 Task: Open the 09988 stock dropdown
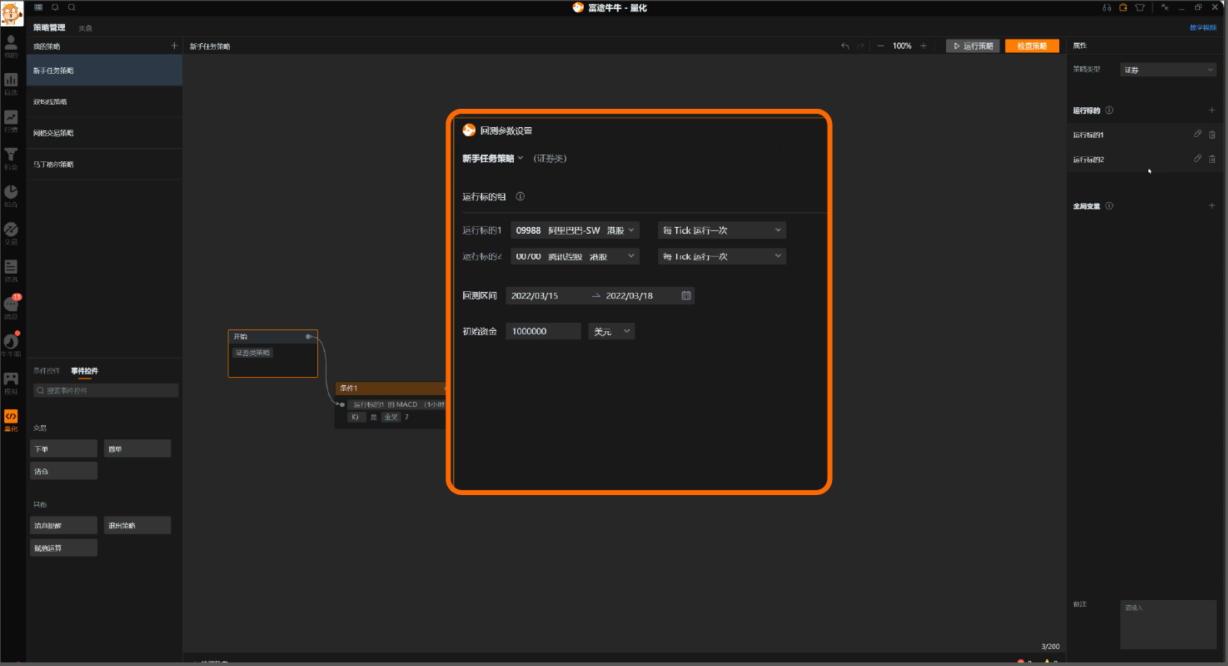pos(574,230)
